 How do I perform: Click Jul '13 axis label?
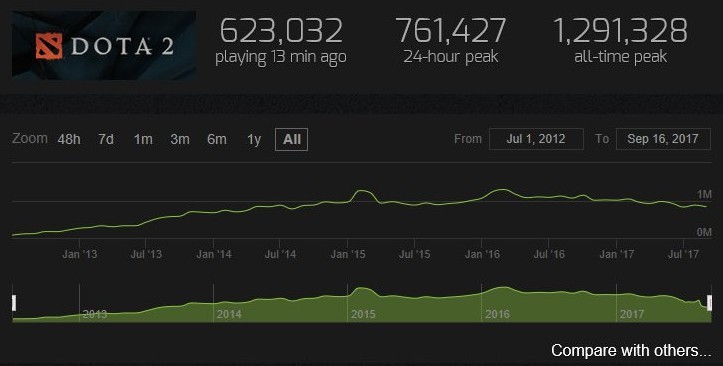146,254
